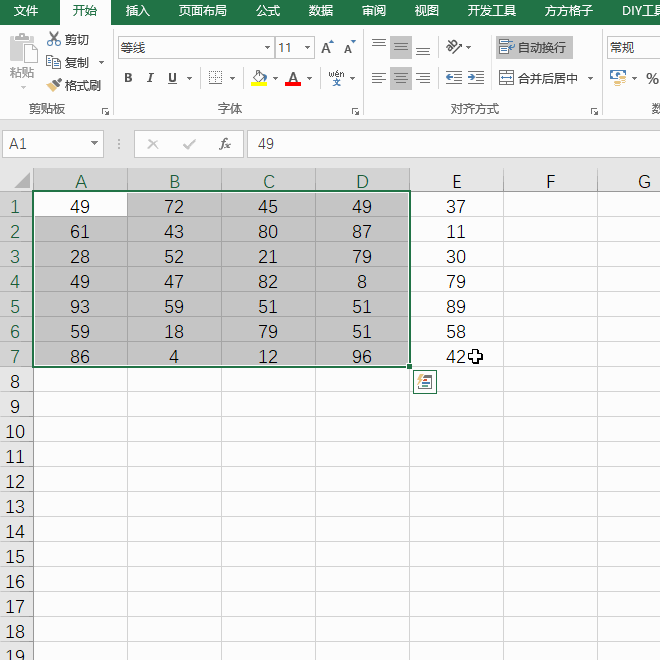Open borders dropdown arrow
The width and height of the screenshot is (660, 660).
click(x=232, y=78)
